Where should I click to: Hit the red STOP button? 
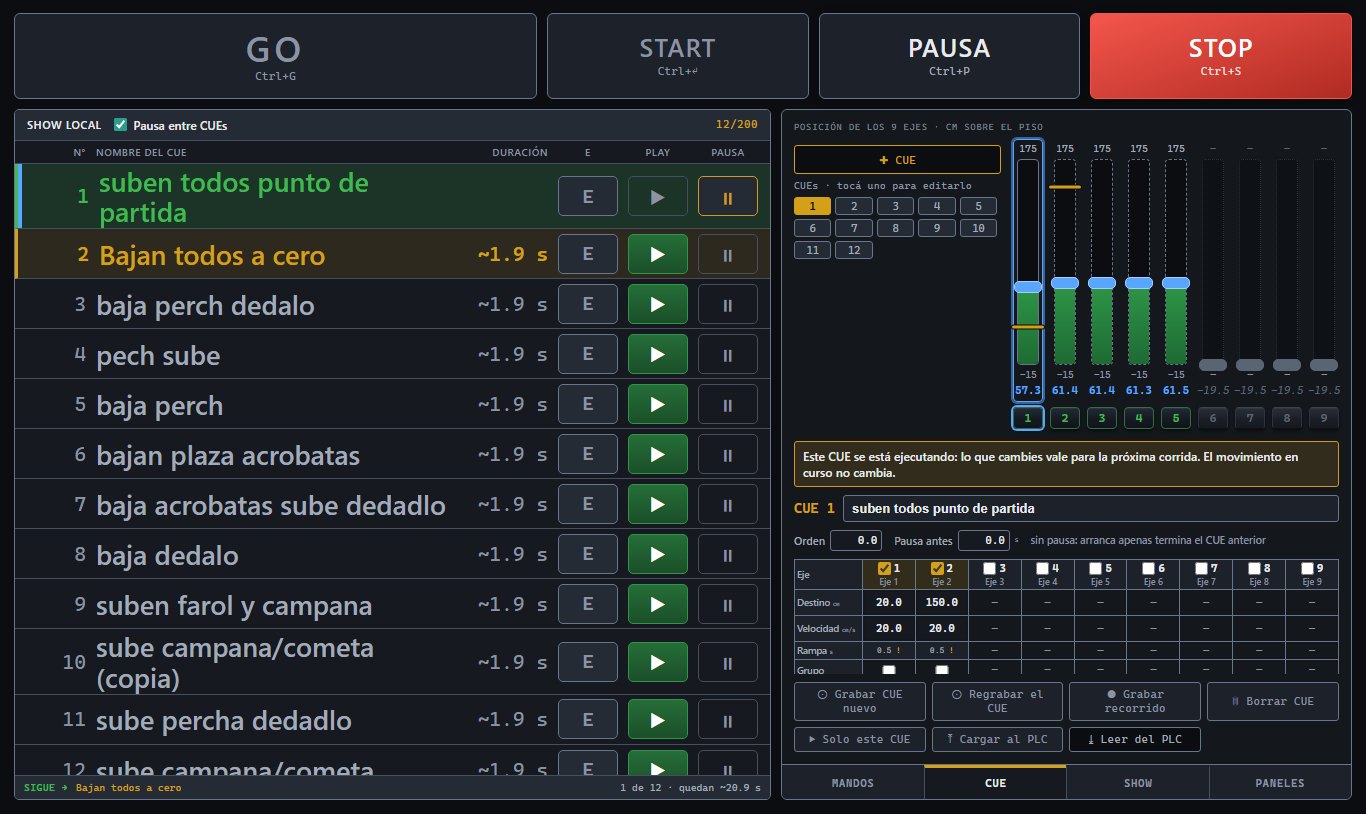(1220, 56)
